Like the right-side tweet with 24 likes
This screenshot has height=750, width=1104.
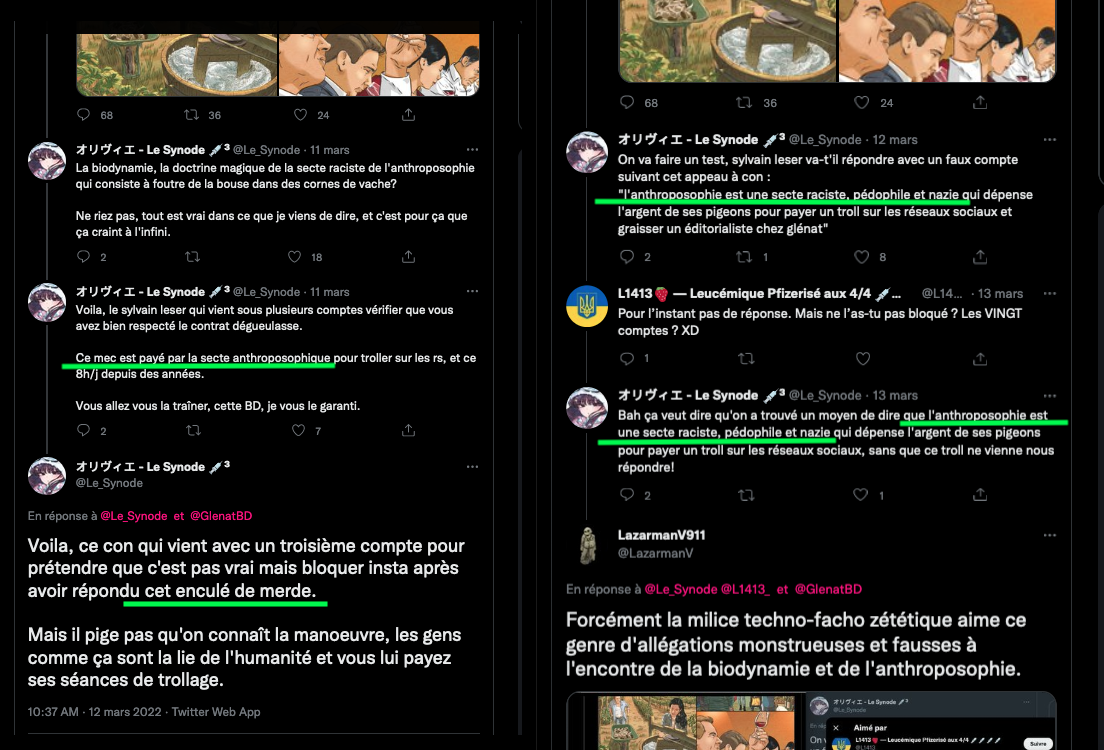[x=861, y=102]
